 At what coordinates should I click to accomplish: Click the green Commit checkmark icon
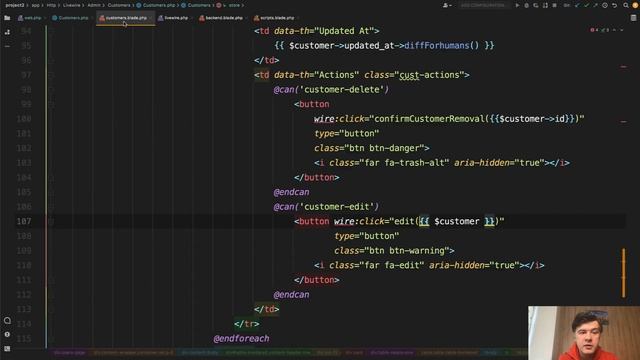click(x=587, y=5)
